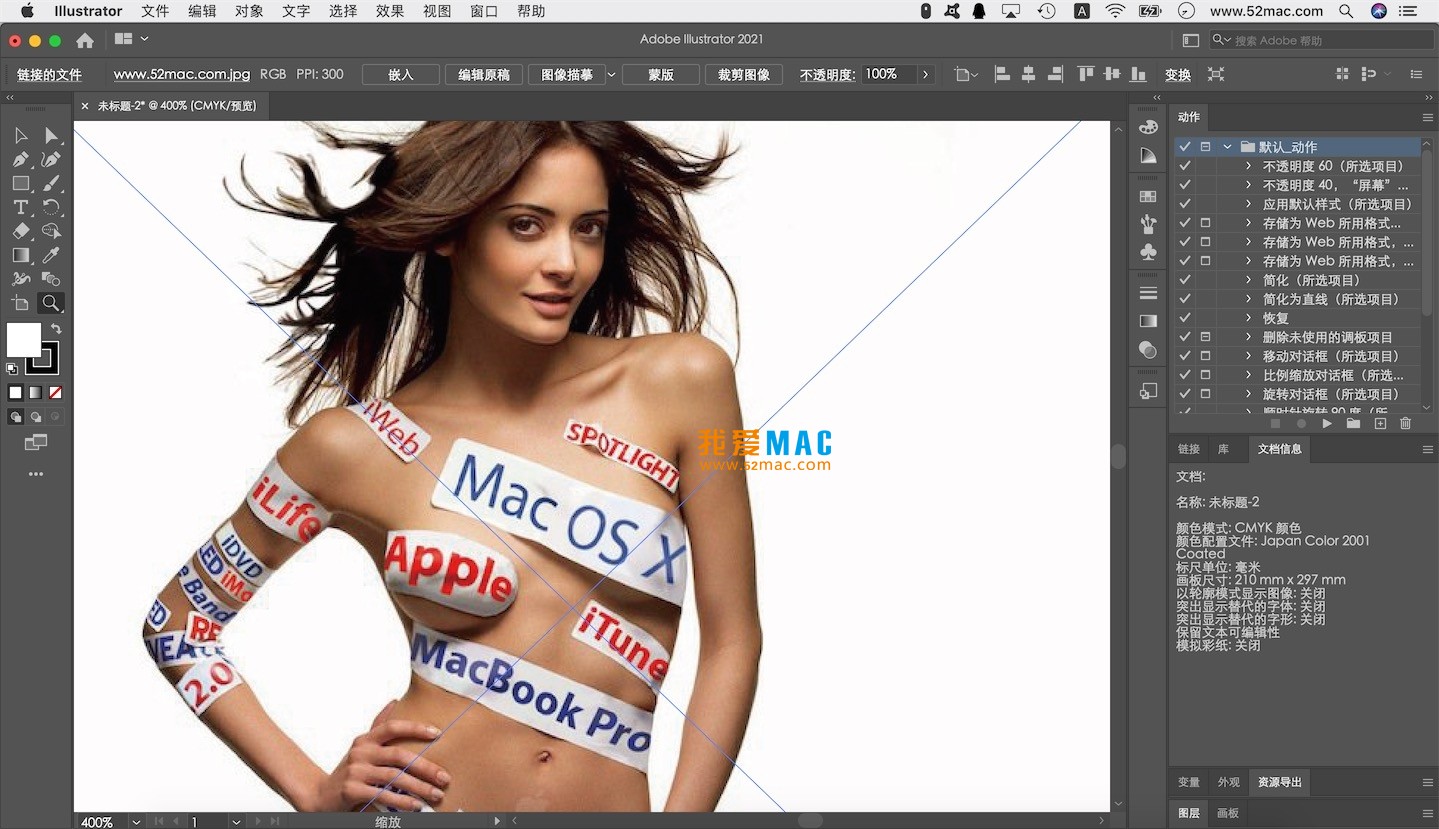Open the 对象 menu
The height and width of the screenshot is (829, 1439).
249,11
